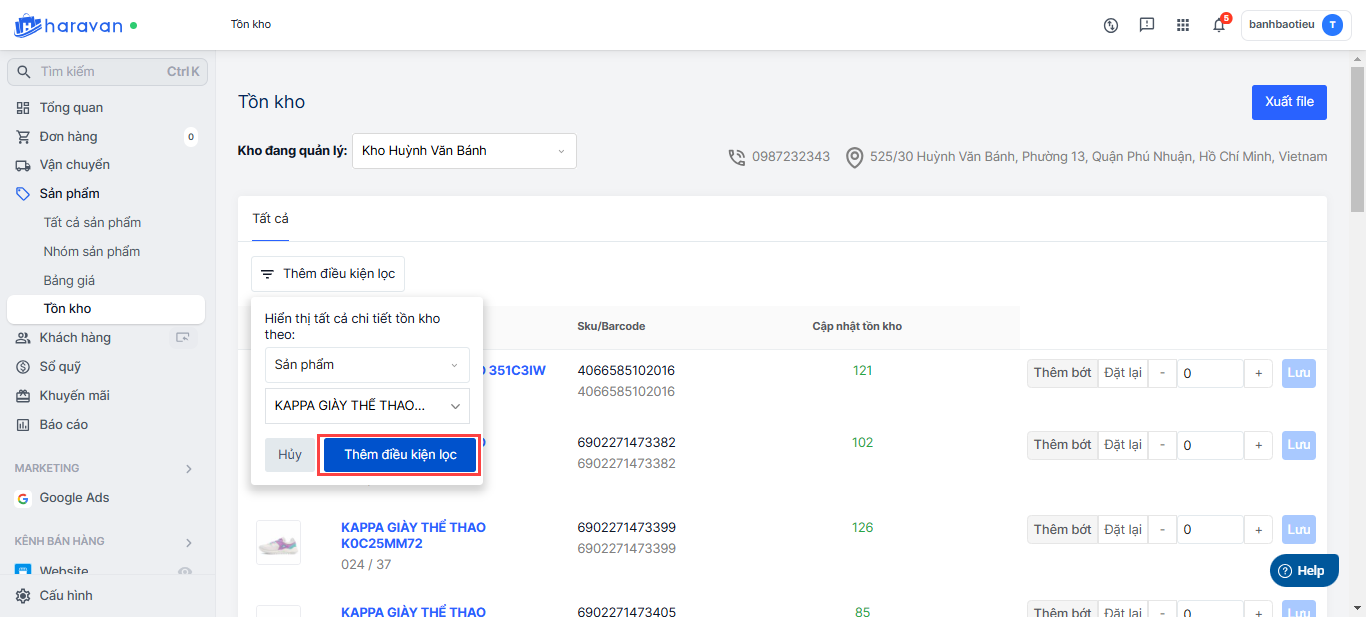This screenshot has width=1366, height=617.
Task: Select Đặt lại for SKU 4066585102016
Action: 1123,373
